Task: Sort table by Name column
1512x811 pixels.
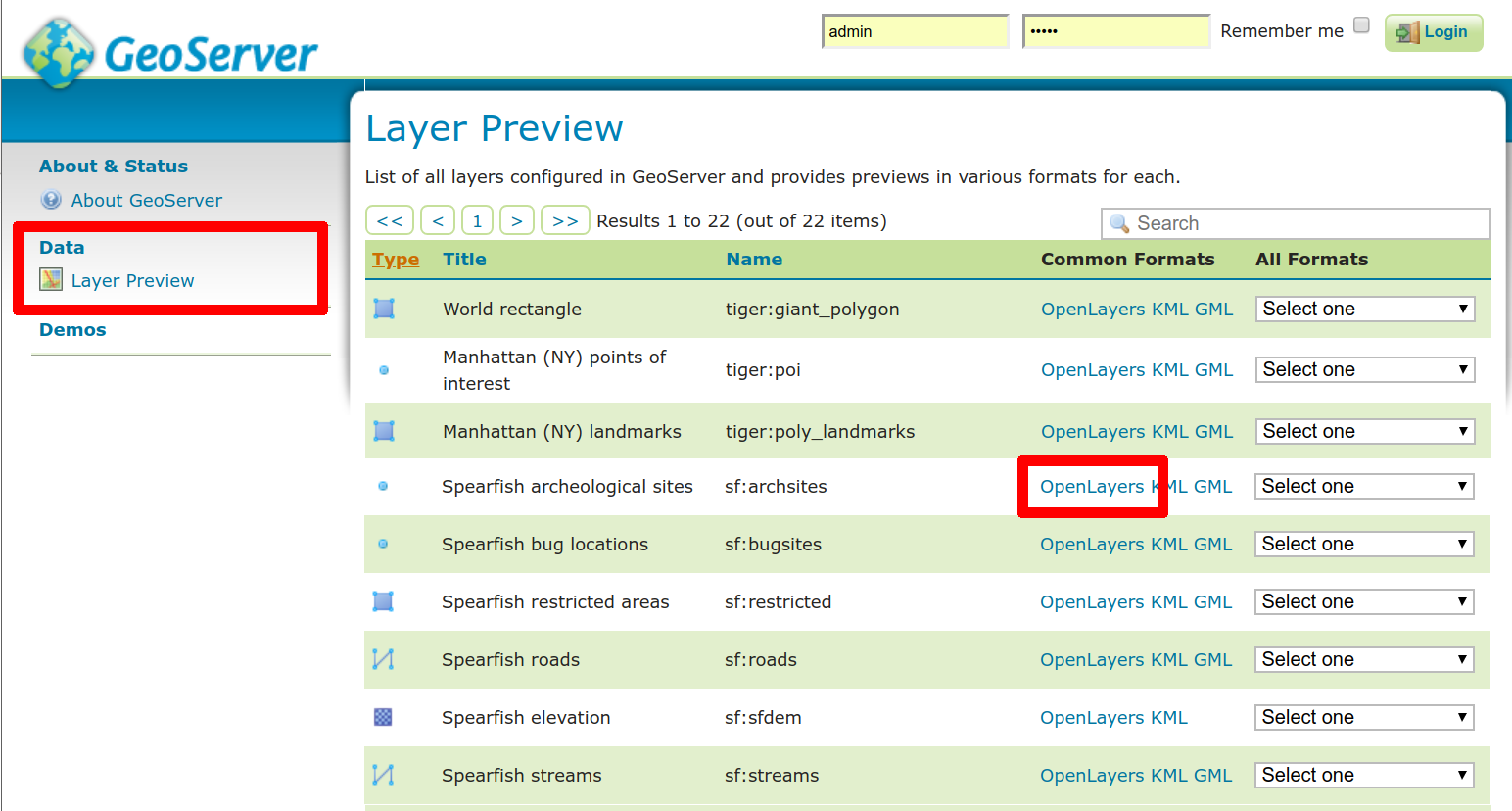Action: [x=754, y=260]
